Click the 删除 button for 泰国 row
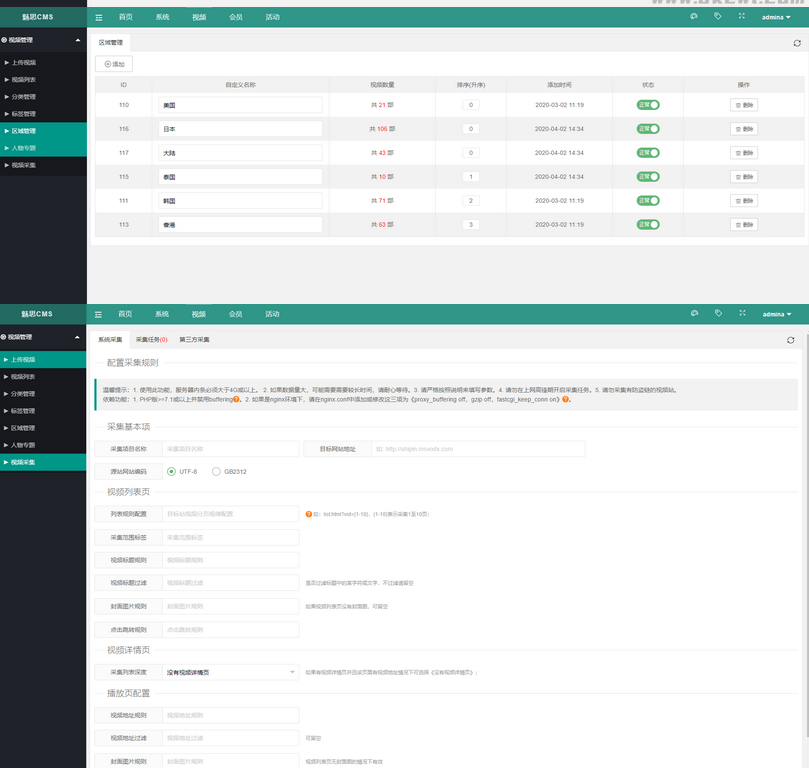 click(x=744, y=176)
